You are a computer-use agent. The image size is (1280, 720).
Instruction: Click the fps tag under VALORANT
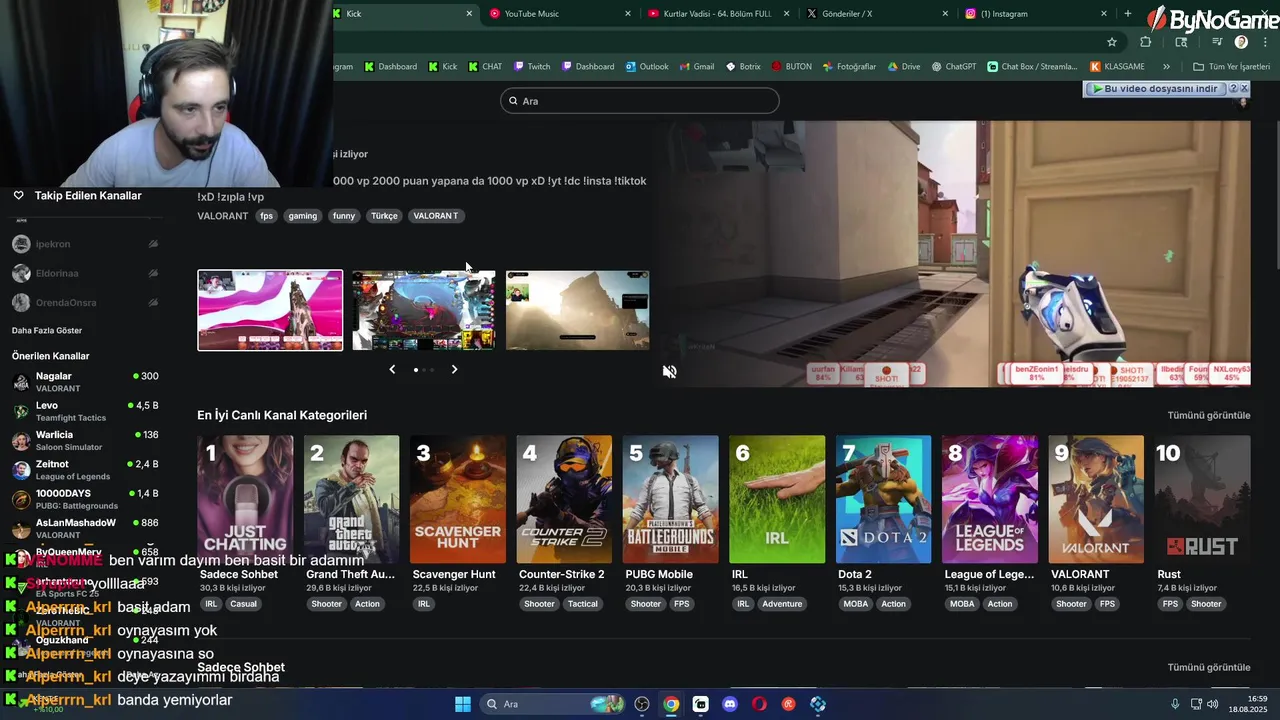click(266, 216)
